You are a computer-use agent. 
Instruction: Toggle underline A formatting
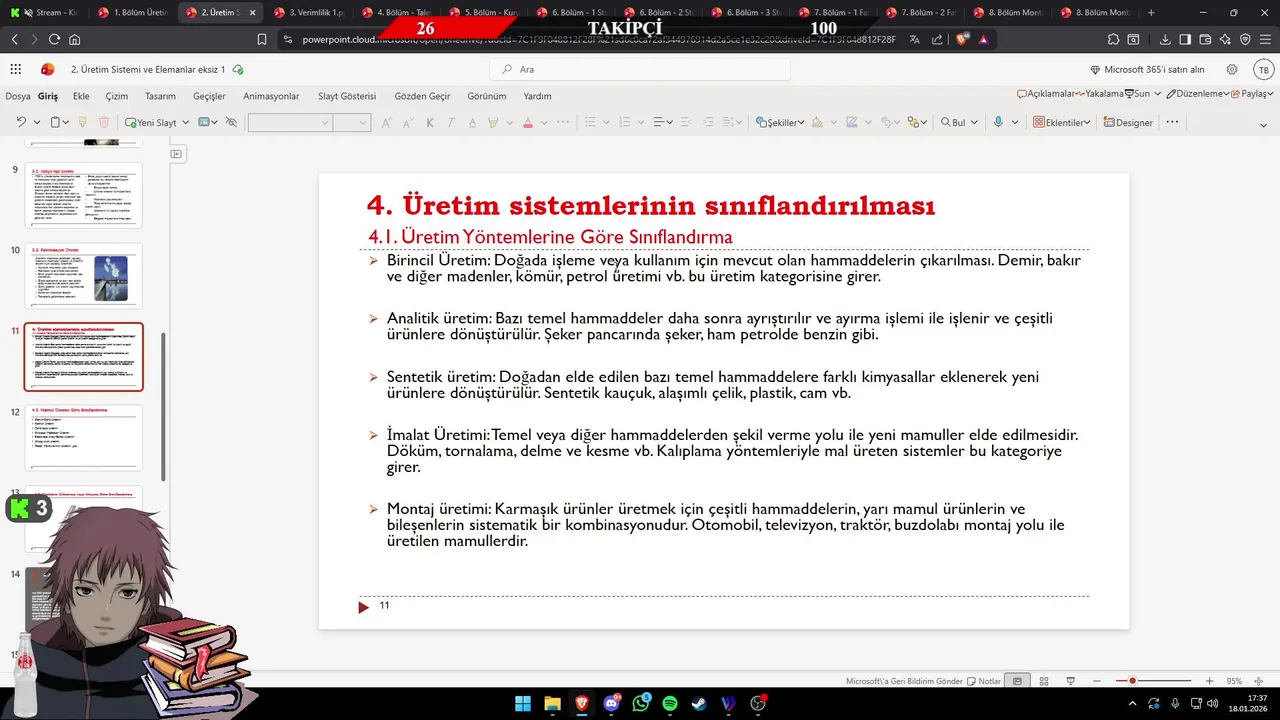coord(472,122)
